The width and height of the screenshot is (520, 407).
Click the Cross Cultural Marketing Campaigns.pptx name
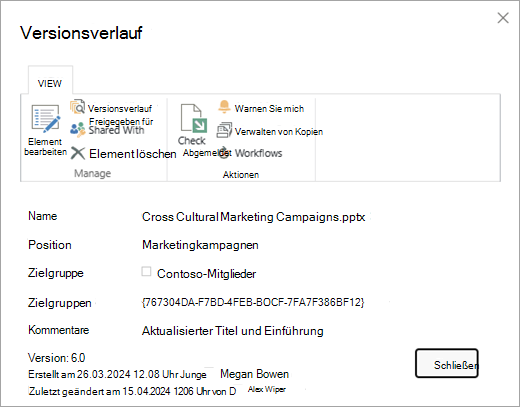point(253,217)
